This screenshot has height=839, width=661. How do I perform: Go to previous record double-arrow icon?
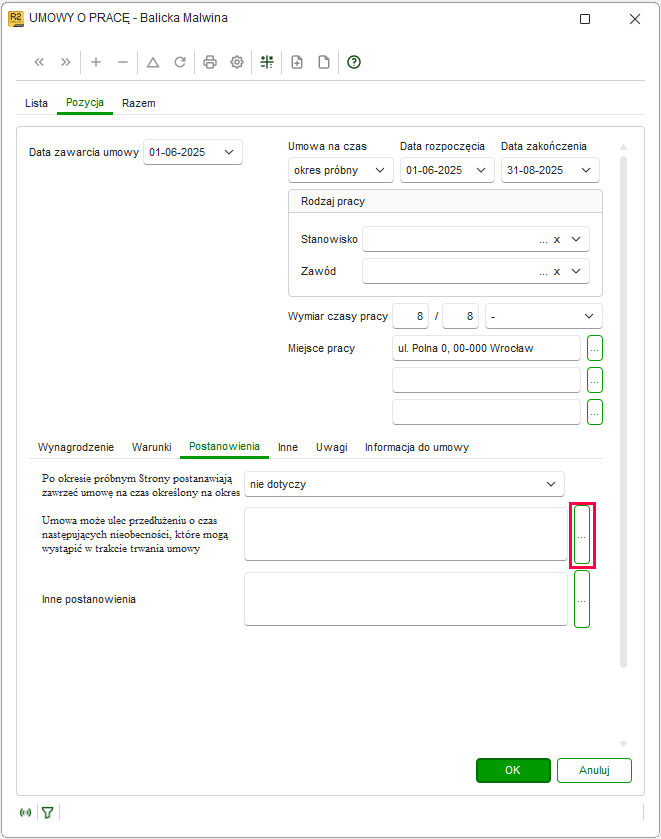(39, 62)
